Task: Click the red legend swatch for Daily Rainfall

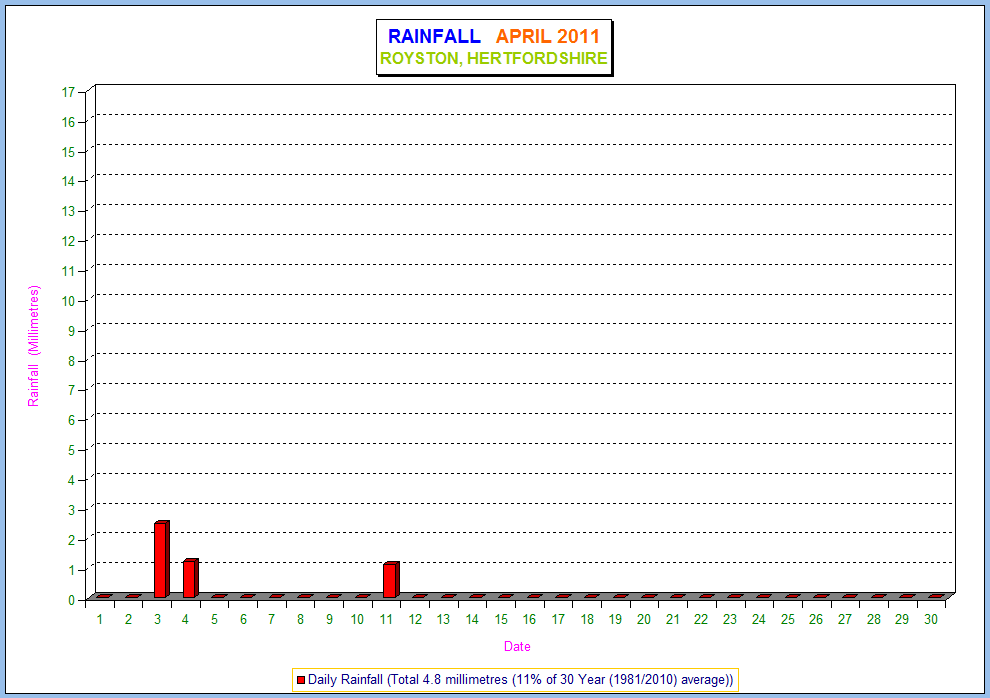Action: 301,680
